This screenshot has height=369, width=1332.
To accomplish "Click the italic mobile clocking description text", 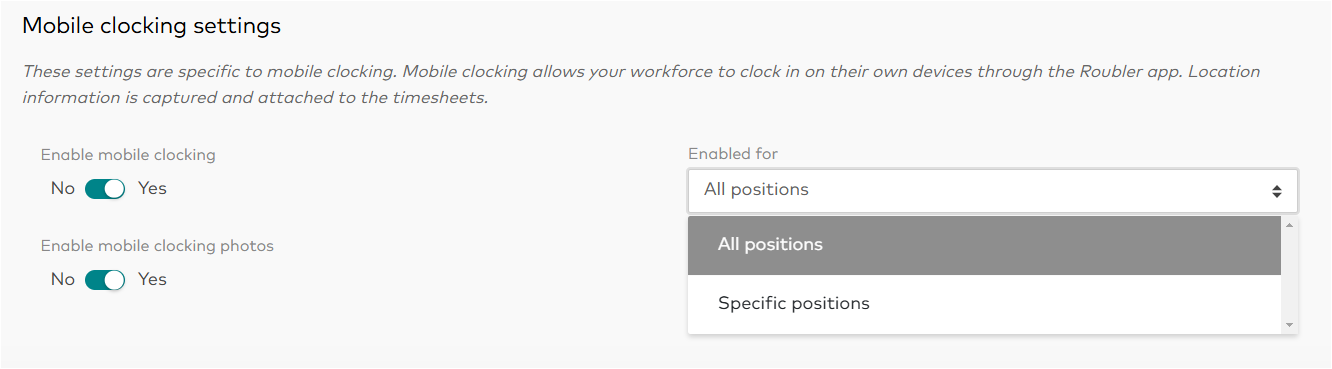I will [x=641, y=85].
